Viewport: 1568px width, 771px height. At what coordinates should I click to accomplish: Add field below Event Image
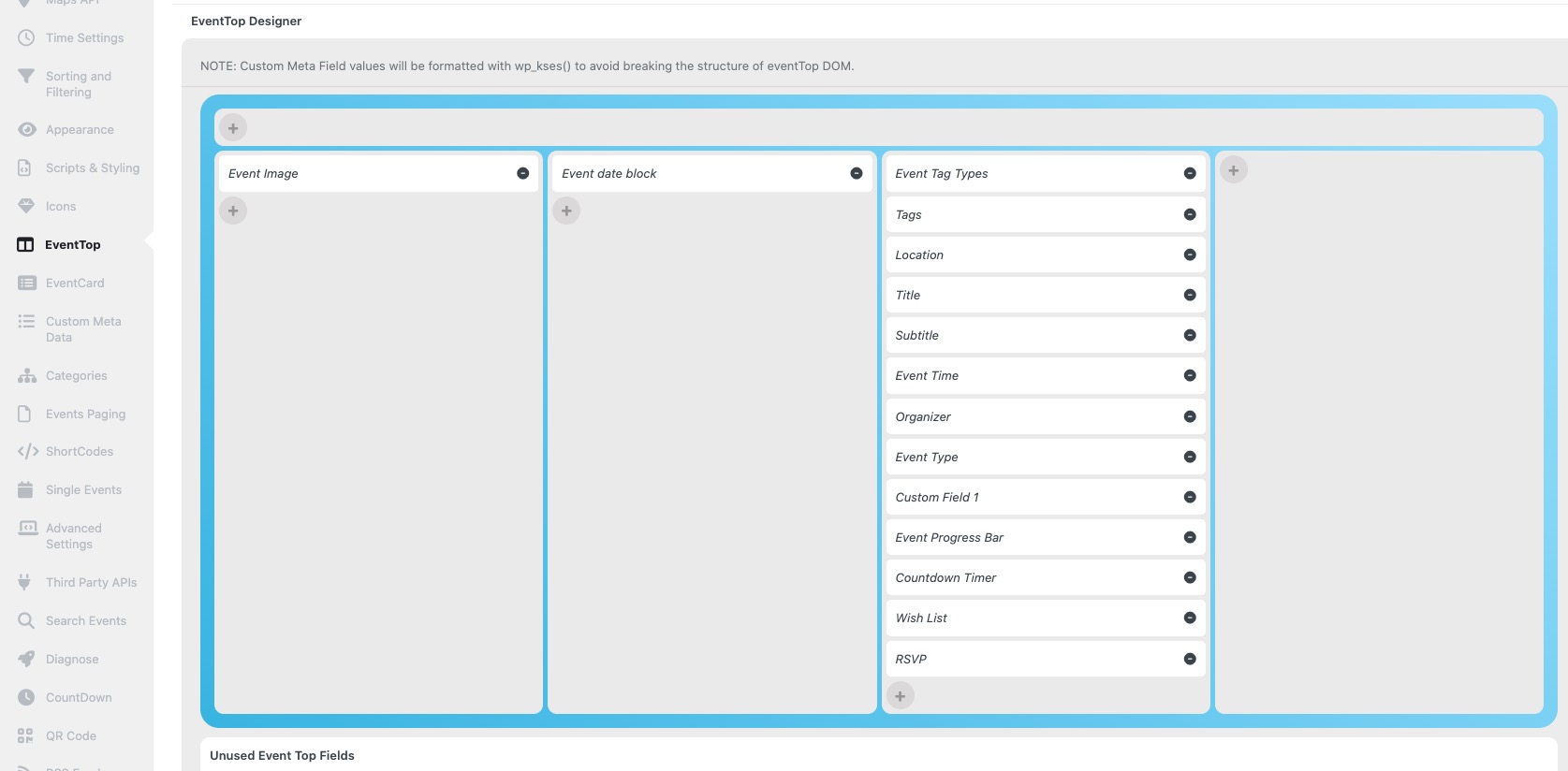[x=233, y=211]
